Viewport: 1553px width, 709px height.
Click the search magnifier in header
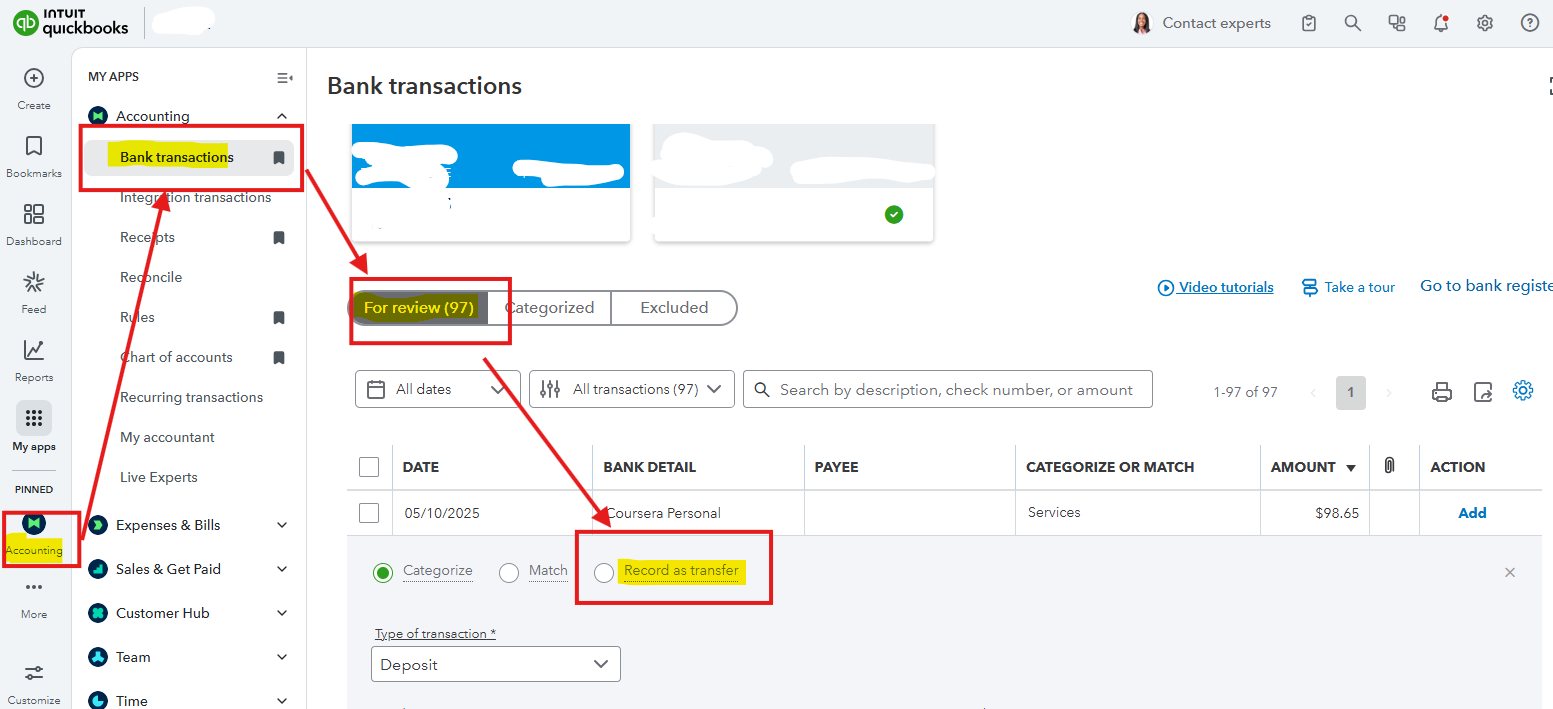pos(1353,23)
